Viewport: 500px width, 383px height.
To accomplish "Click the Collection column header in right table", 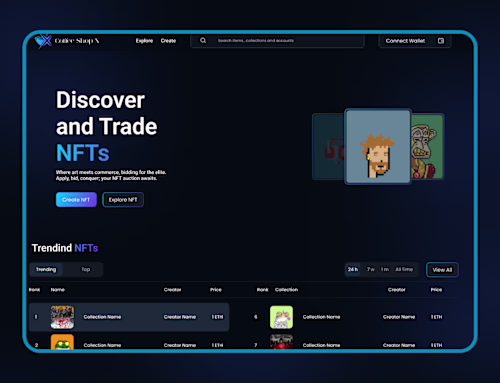I will tap(286, 290).
